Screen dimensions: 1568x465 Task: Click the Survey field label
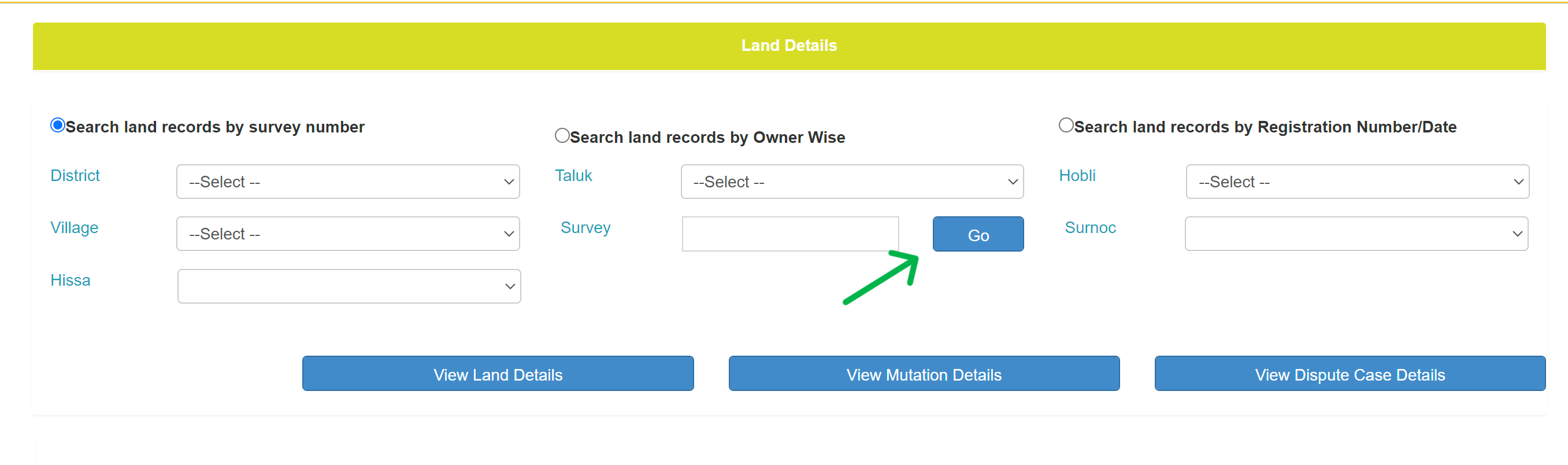585,228
